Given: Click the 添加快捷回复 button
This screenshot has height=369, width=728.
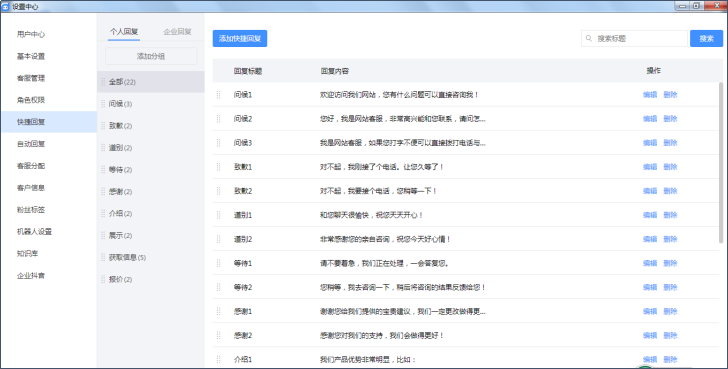Looking at the screenshot, I should pos(240,39).
